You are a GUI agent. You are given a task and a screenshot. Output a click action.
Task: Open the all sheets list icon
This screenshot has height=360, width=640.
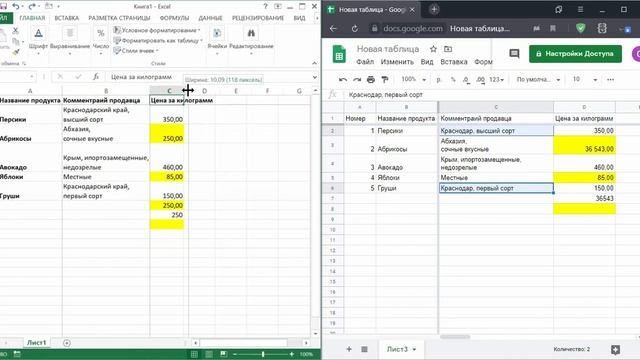click(x=364, y=349)
